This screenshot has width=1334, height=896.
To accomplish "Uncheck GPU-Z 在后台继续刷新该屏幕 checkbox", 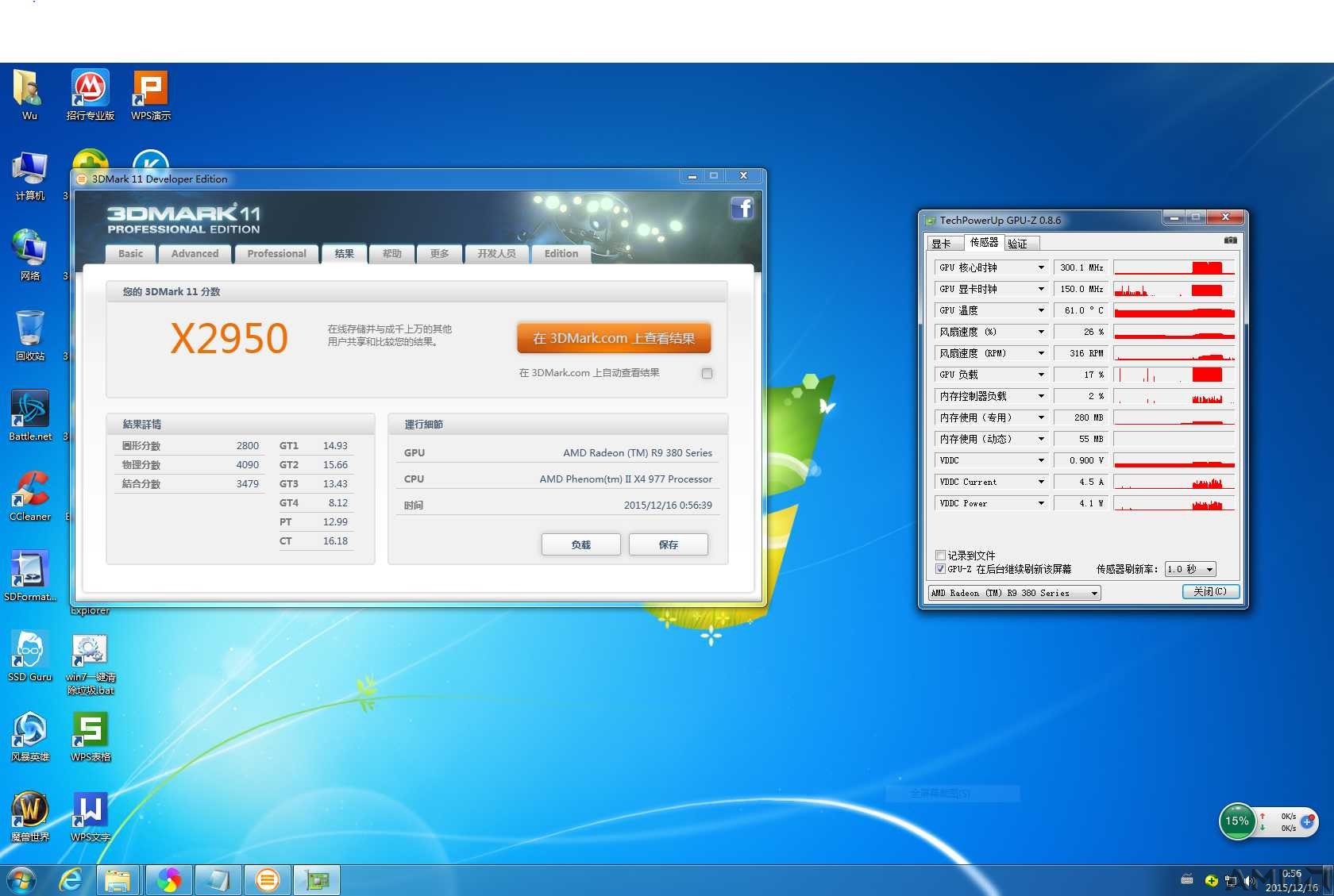I will (x=940, y=568).
